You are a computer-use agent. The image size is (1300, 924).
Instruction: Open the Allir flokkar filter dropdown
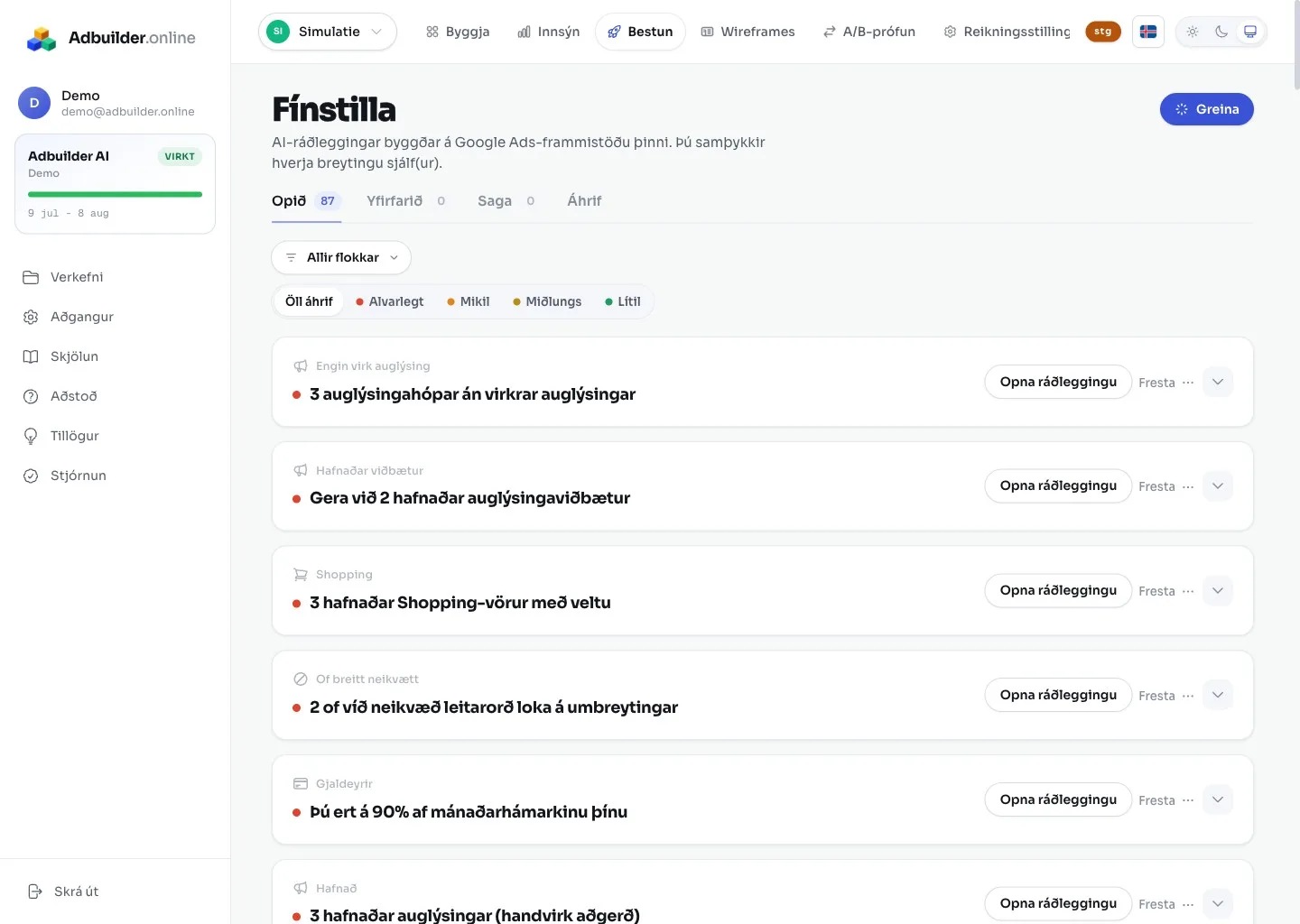pos(341,258)
